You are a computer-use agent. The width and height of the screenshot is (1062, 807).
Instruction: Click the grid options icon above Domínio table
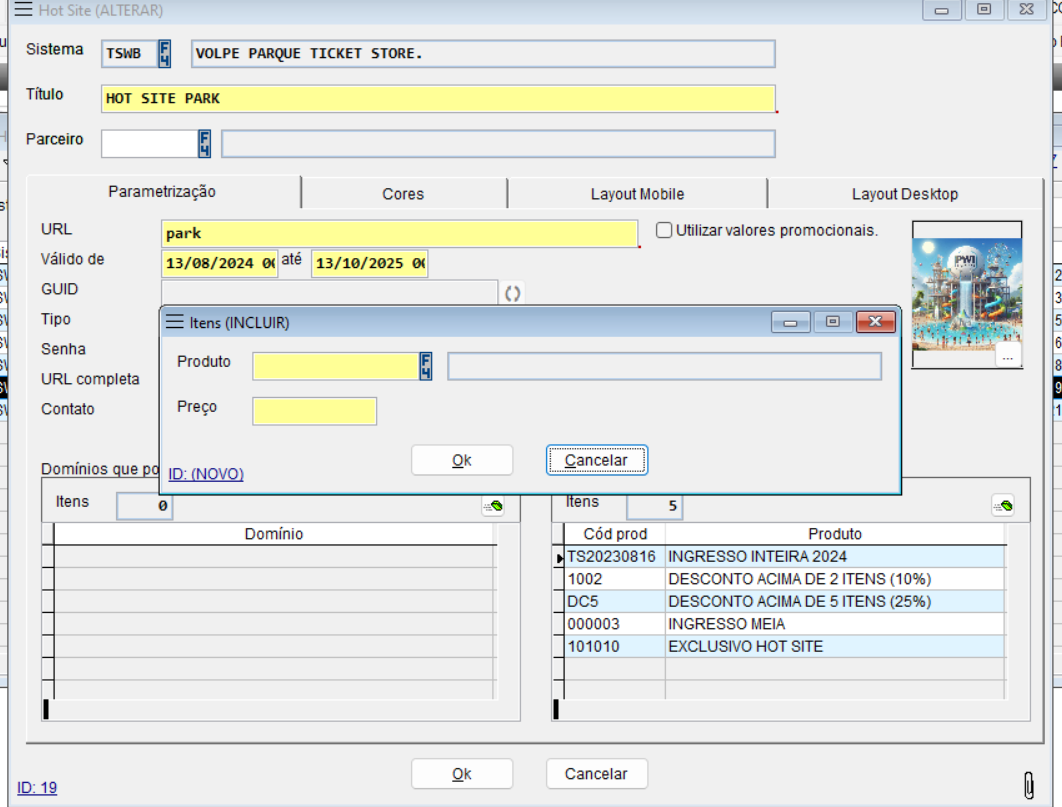click(x=492, y=506)
